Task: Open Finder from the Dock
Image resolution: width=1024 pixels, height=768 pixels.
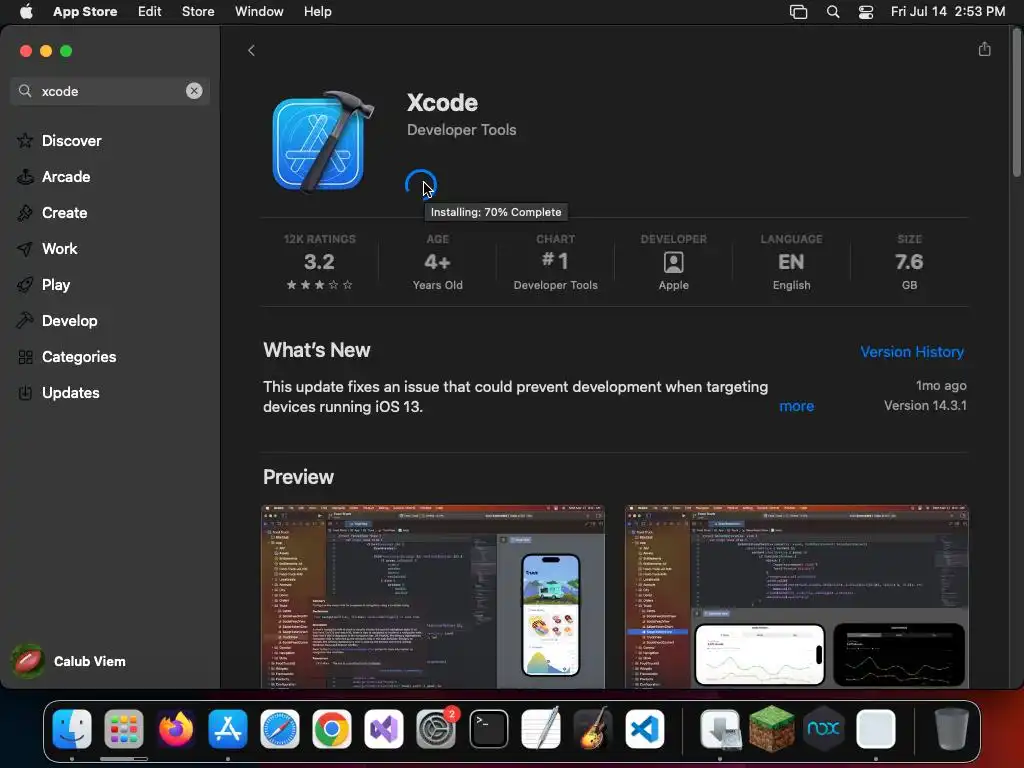Action: pos(72,729)
